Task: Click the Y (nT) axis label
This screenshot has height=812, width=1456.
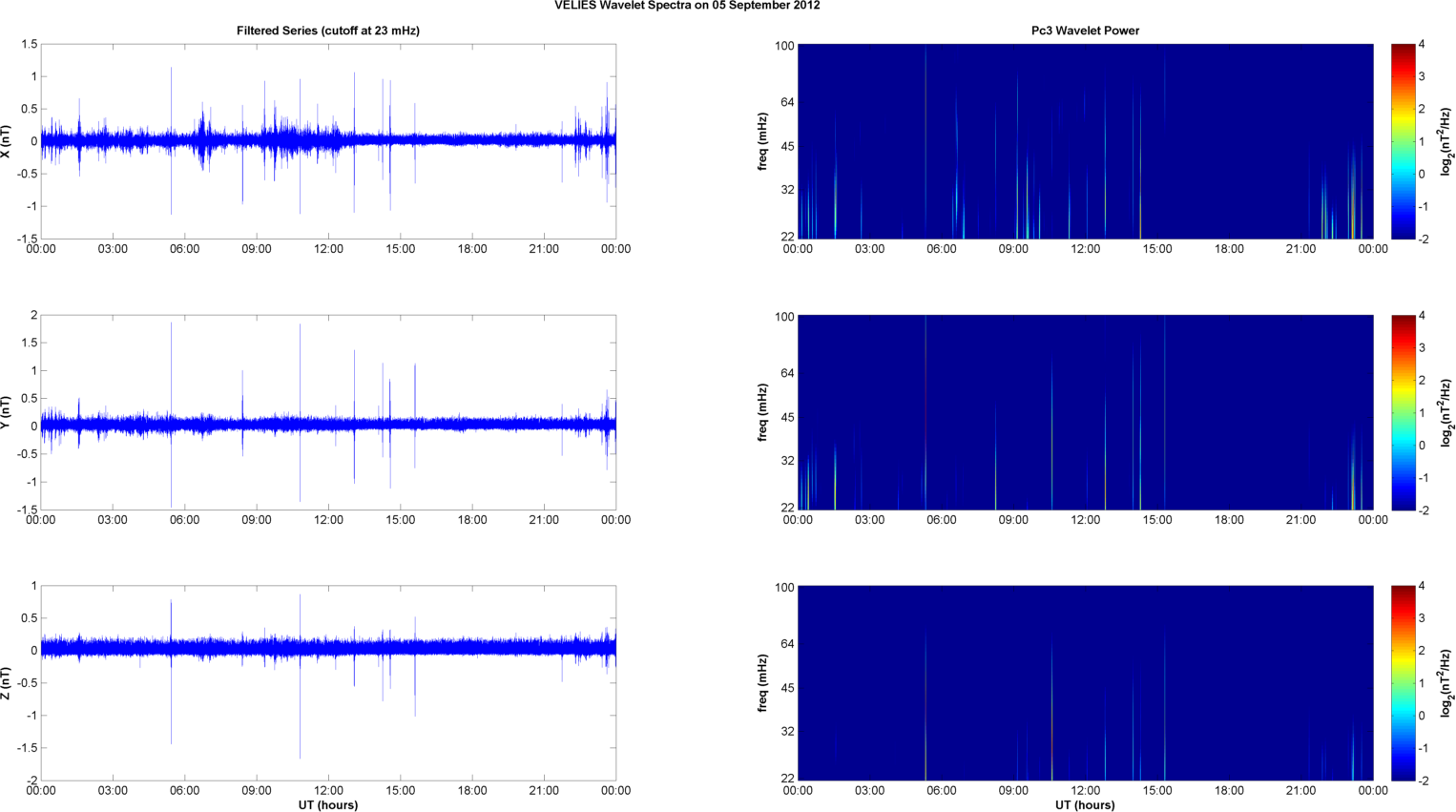Action: pos(7,412)
